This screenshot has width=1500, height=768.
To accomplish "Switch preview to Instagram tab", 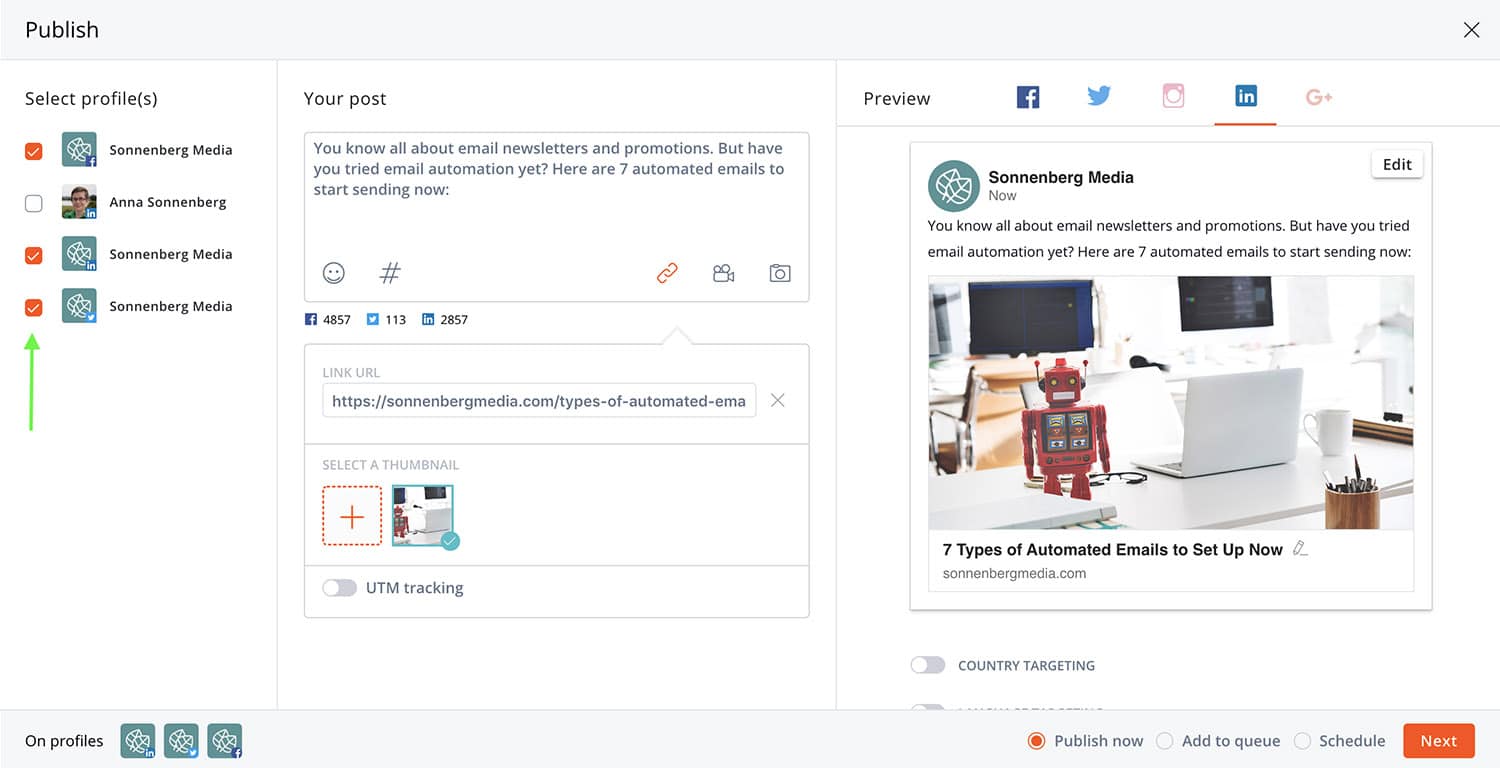I will coord(1173,96).
